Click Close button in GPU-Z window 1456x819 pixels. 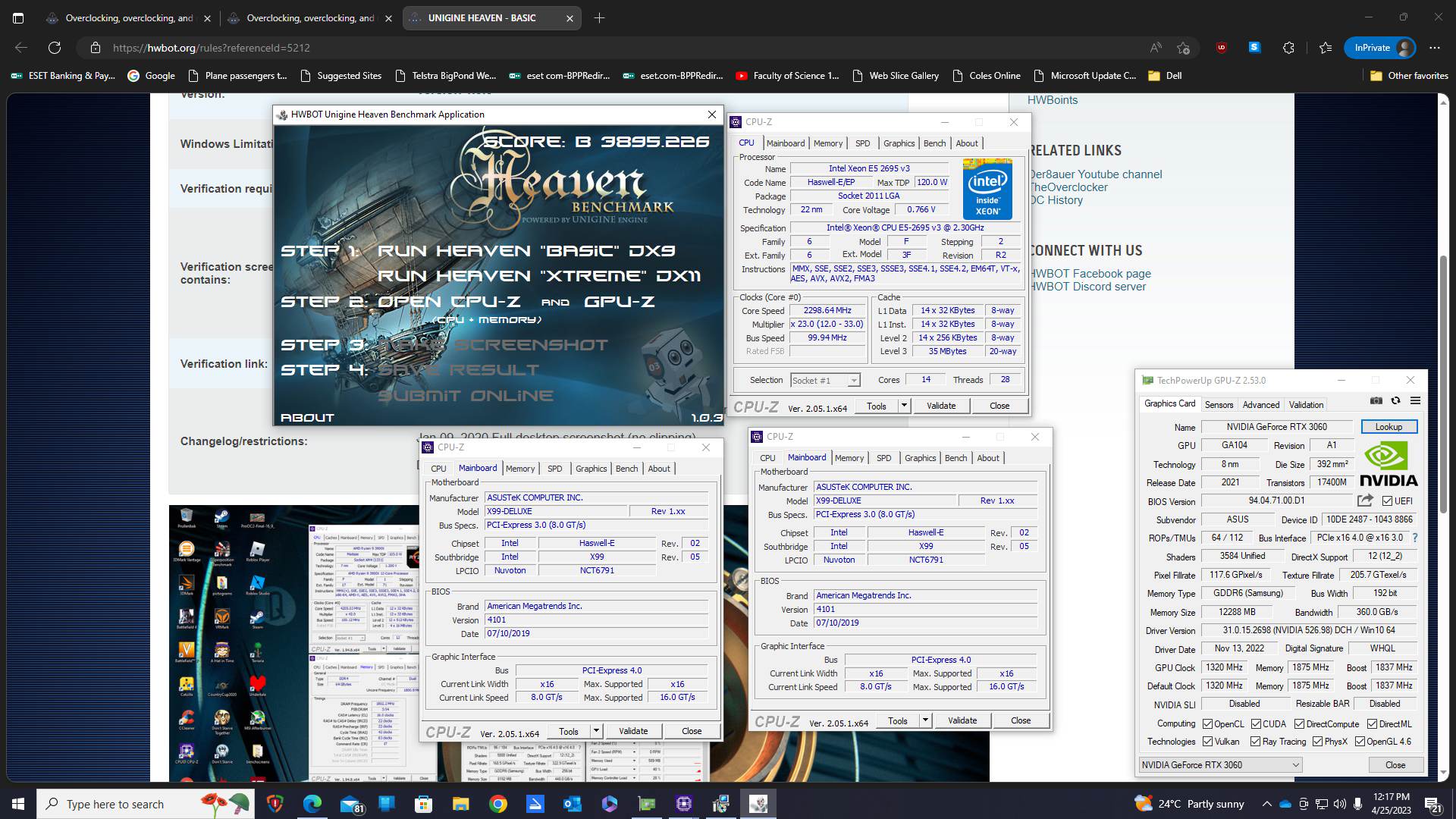click(1395, 764)
